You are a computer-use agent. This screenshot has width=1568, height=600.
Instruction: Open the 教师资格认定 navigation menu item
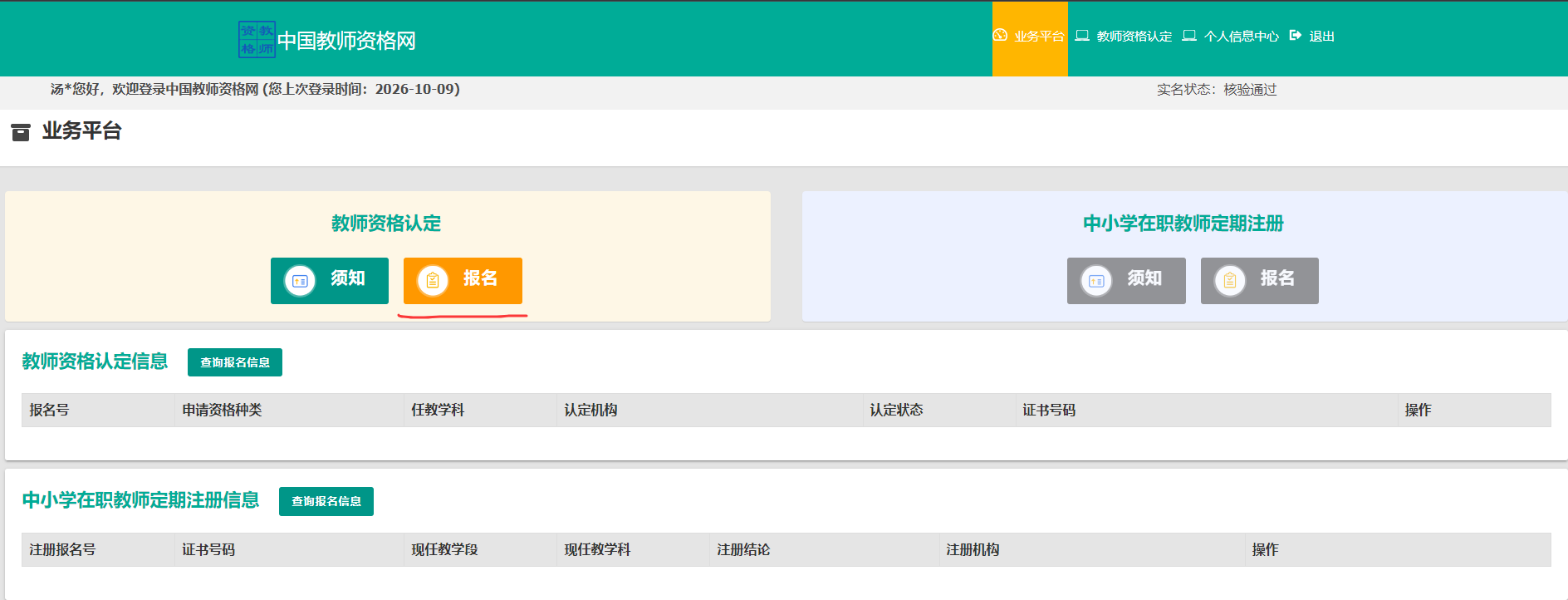click(1125, 37)
